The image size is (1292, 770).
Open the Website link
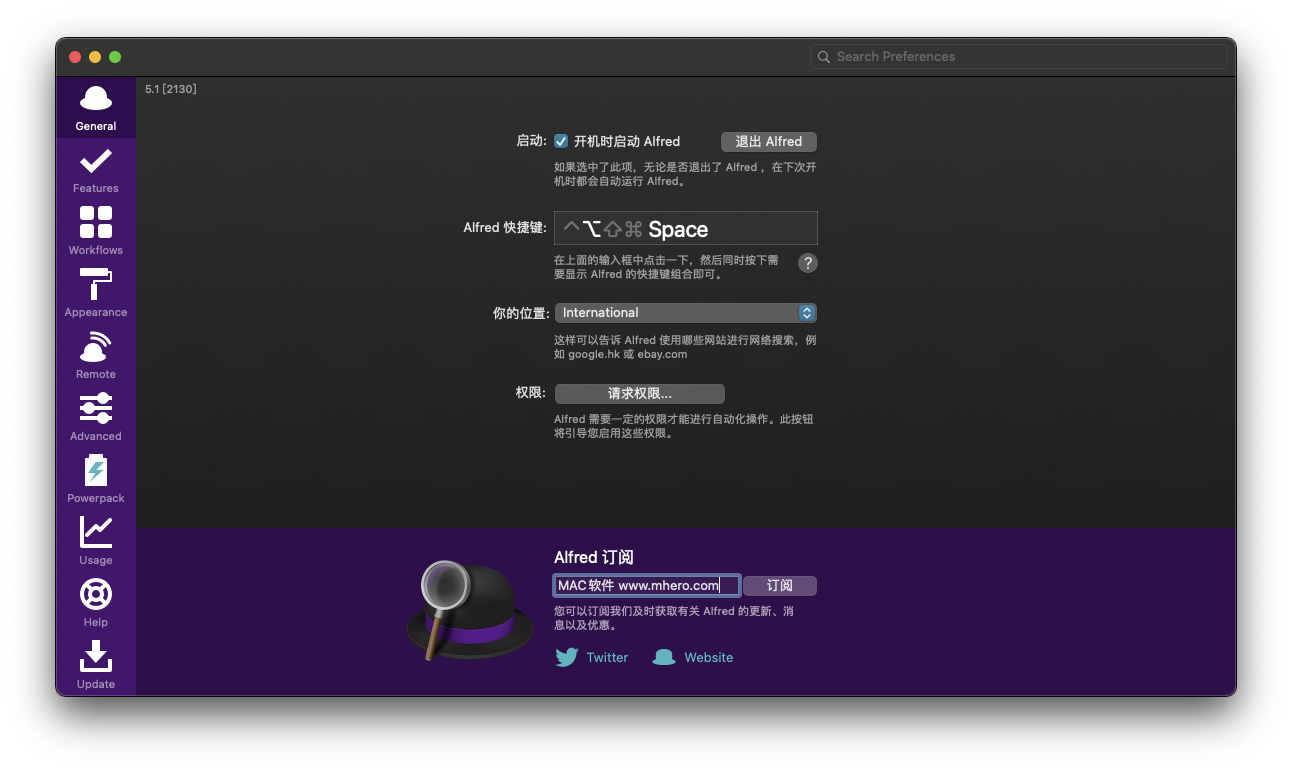pos(709,657)
